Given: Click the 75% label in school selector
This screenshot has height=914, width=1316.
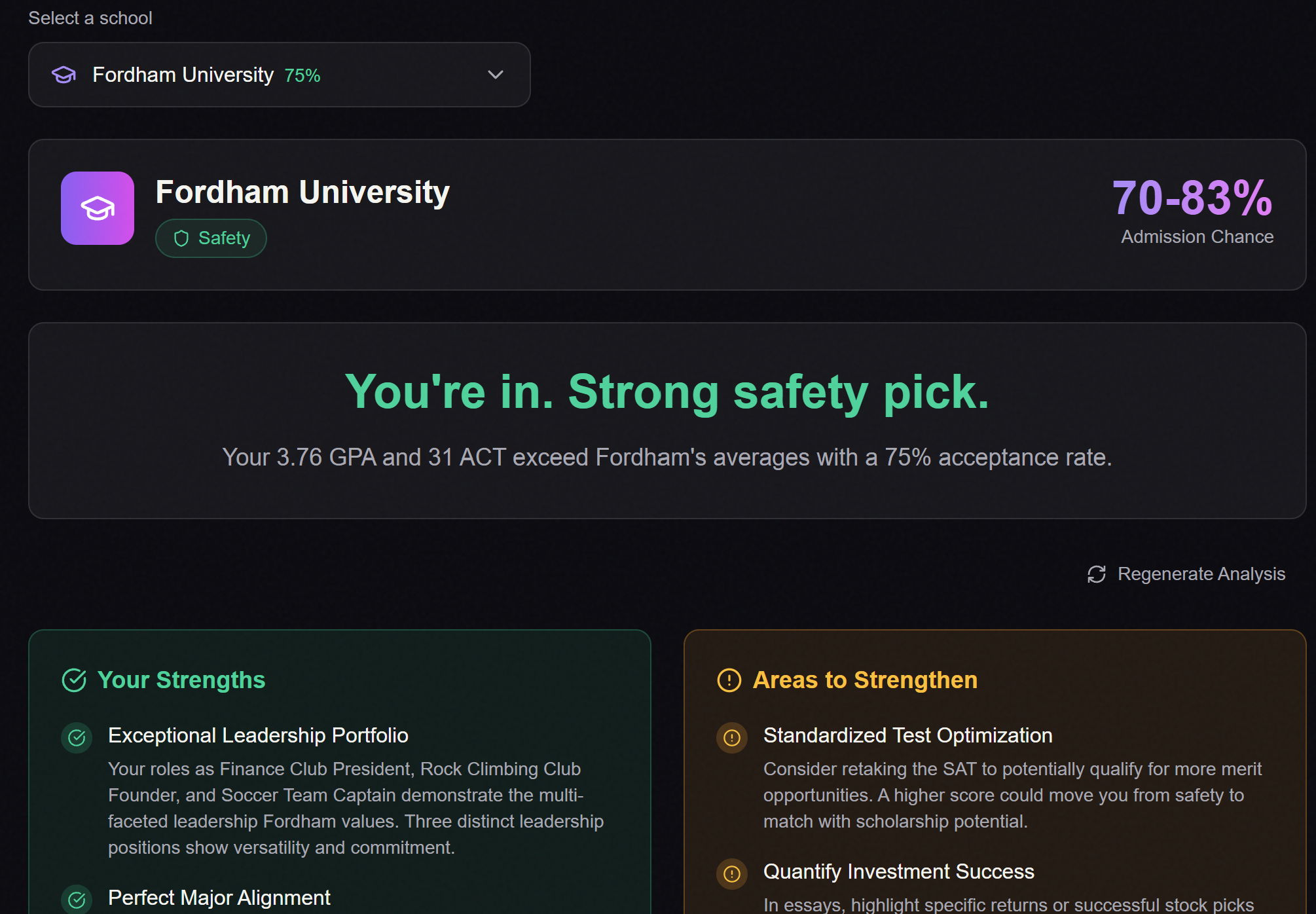Looking at the screenshot, I should click(x=302, y=76).
